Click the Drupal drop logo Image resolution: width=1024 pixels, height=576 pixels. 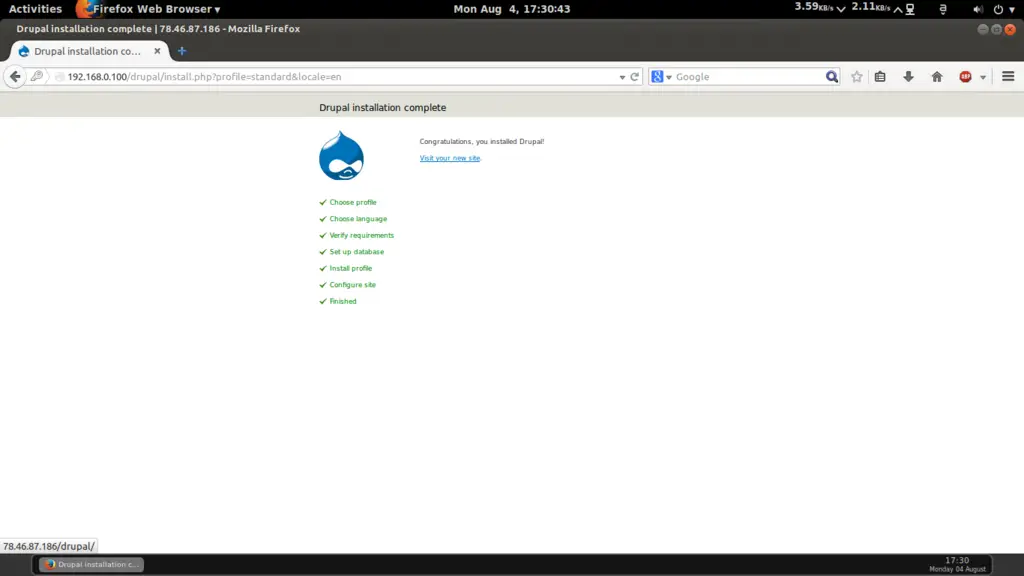(341, 155)
